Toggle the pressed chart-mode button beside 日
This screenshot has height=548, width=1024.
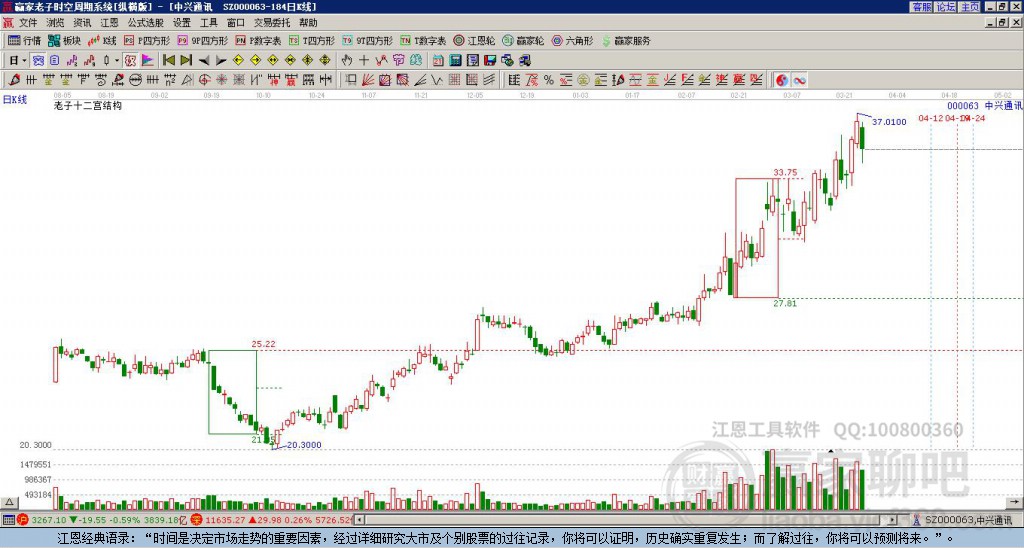pos(38,61)
